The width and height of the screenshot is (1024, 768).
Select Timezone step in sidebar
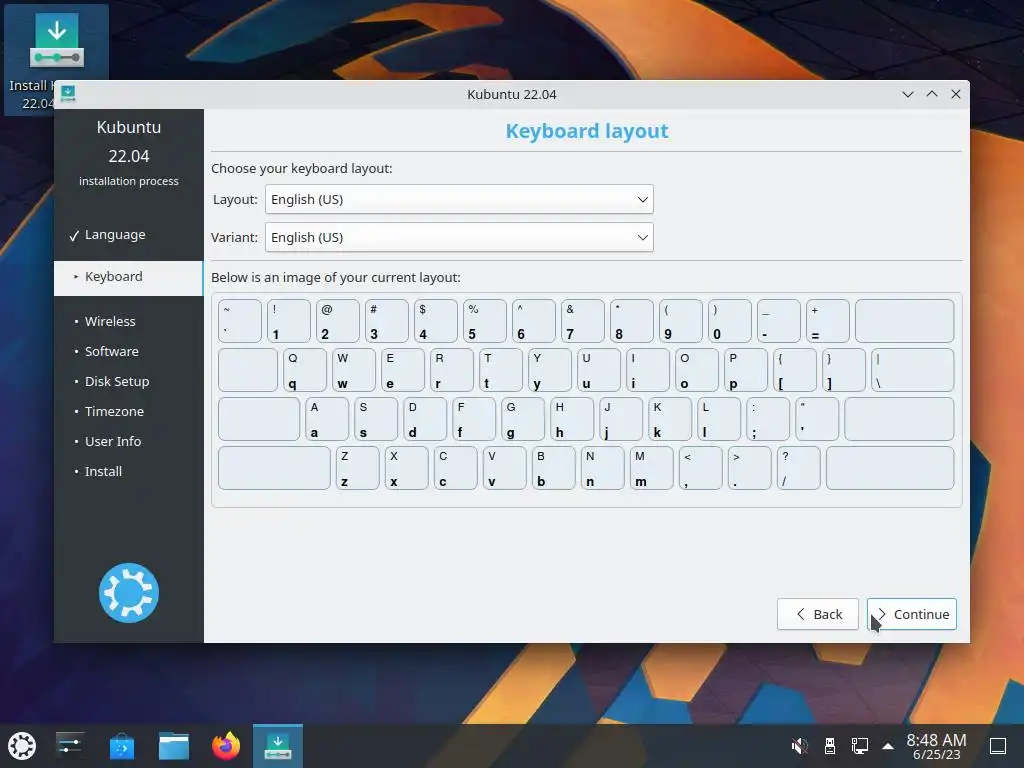114,411
